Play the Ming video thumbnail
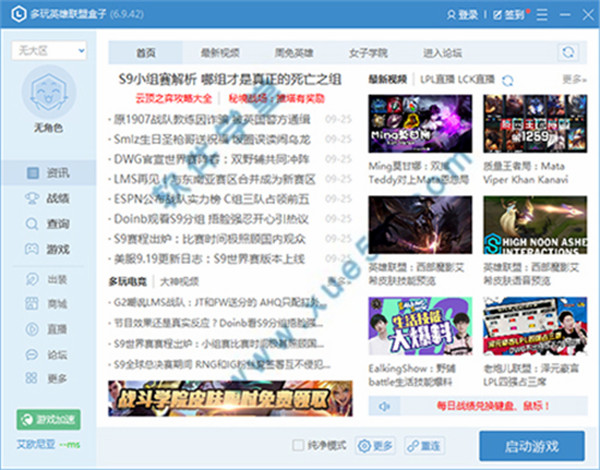This screenshot has width=600, height=470. coord(420,124)
